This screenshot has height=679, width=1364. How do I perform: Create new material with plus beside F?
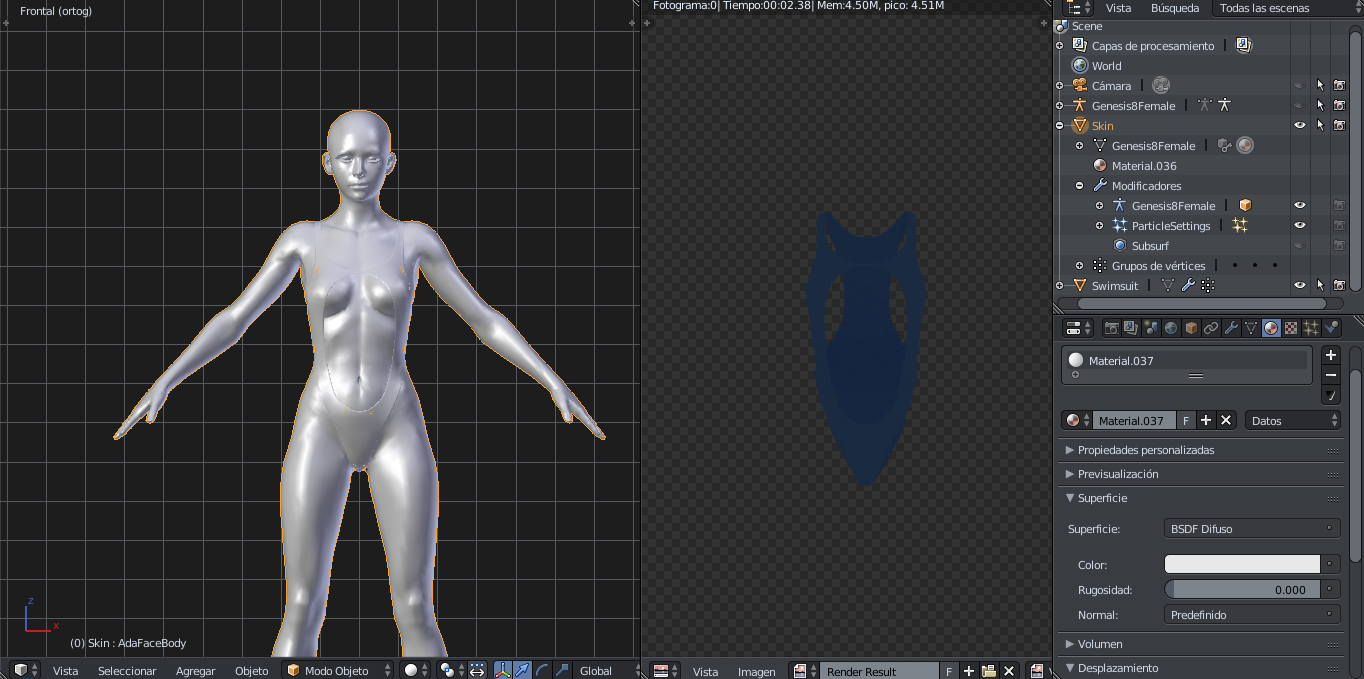(1206, 421)
